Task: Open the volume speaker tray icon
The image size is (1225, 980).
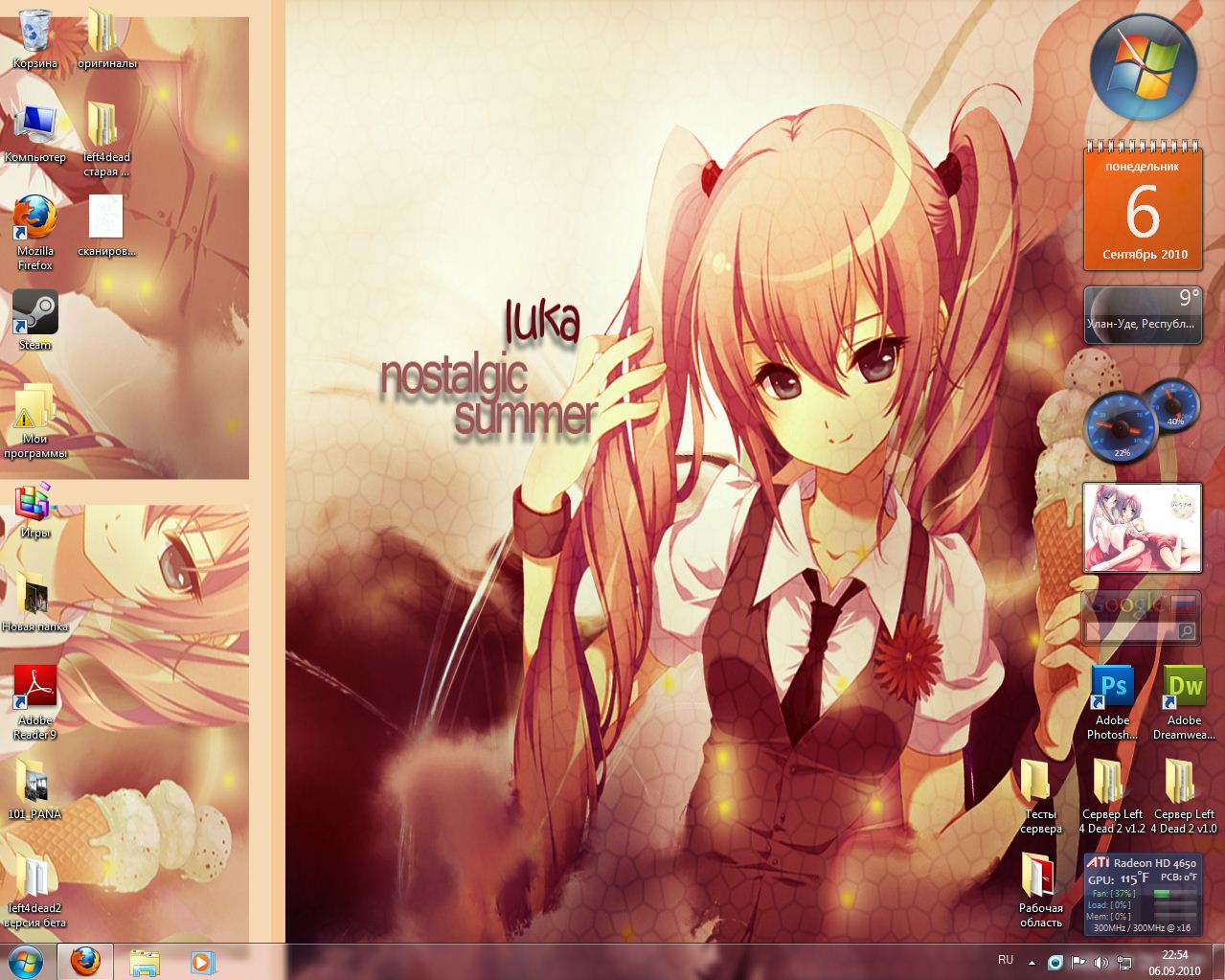Action: (x=1100, y=962)
